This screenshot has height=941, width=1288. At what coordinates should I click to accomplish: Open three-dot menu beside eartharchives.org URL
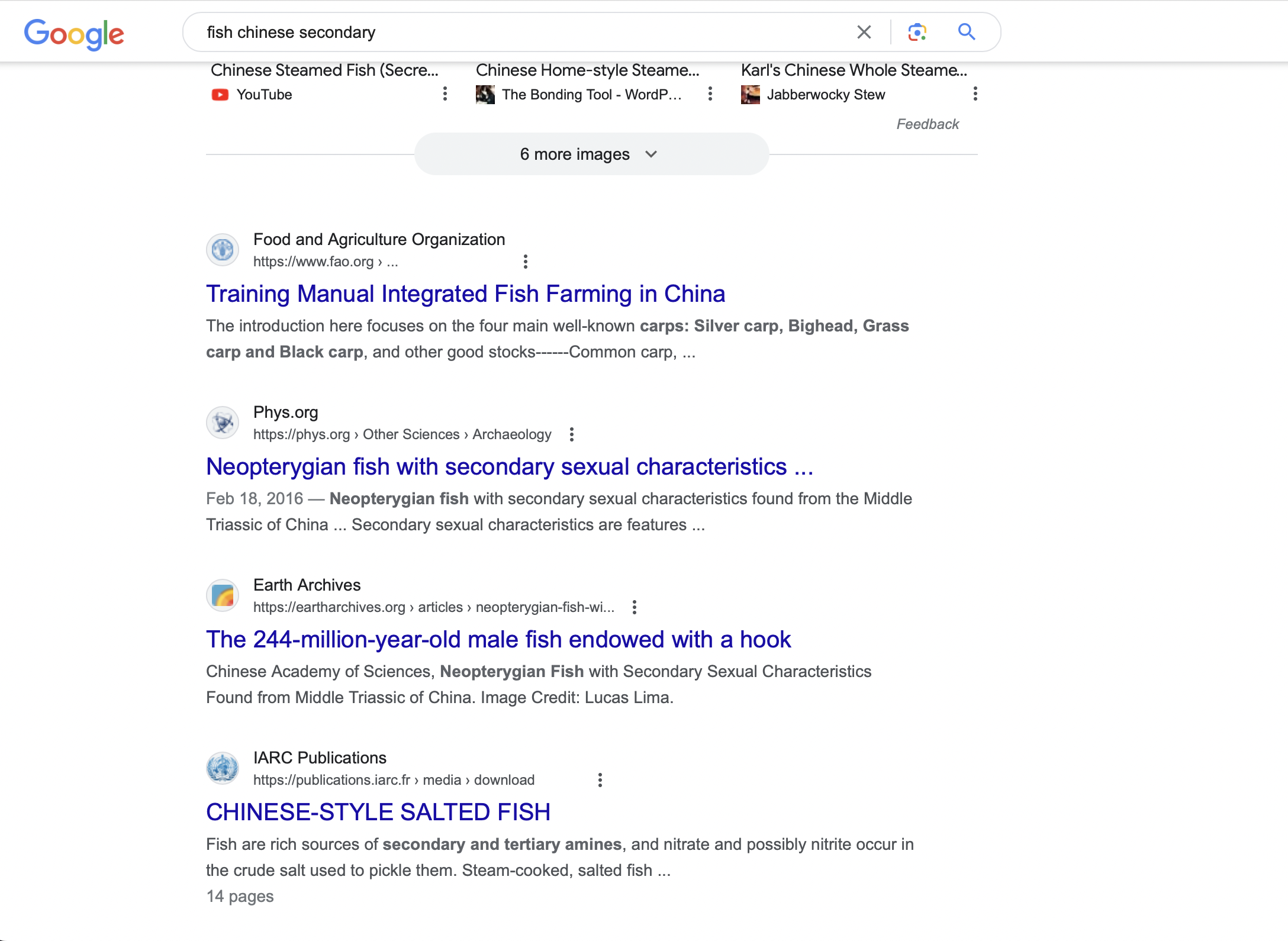pos(634,607)
